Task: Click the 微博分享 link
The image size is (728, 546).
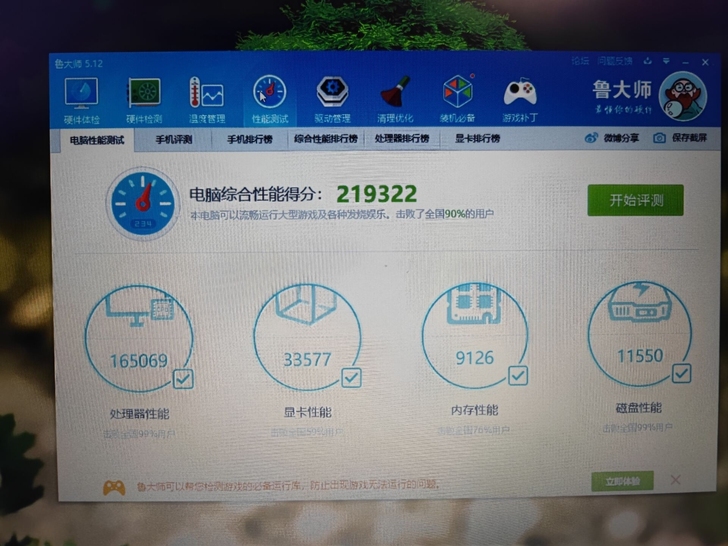Action: [621, 138]
